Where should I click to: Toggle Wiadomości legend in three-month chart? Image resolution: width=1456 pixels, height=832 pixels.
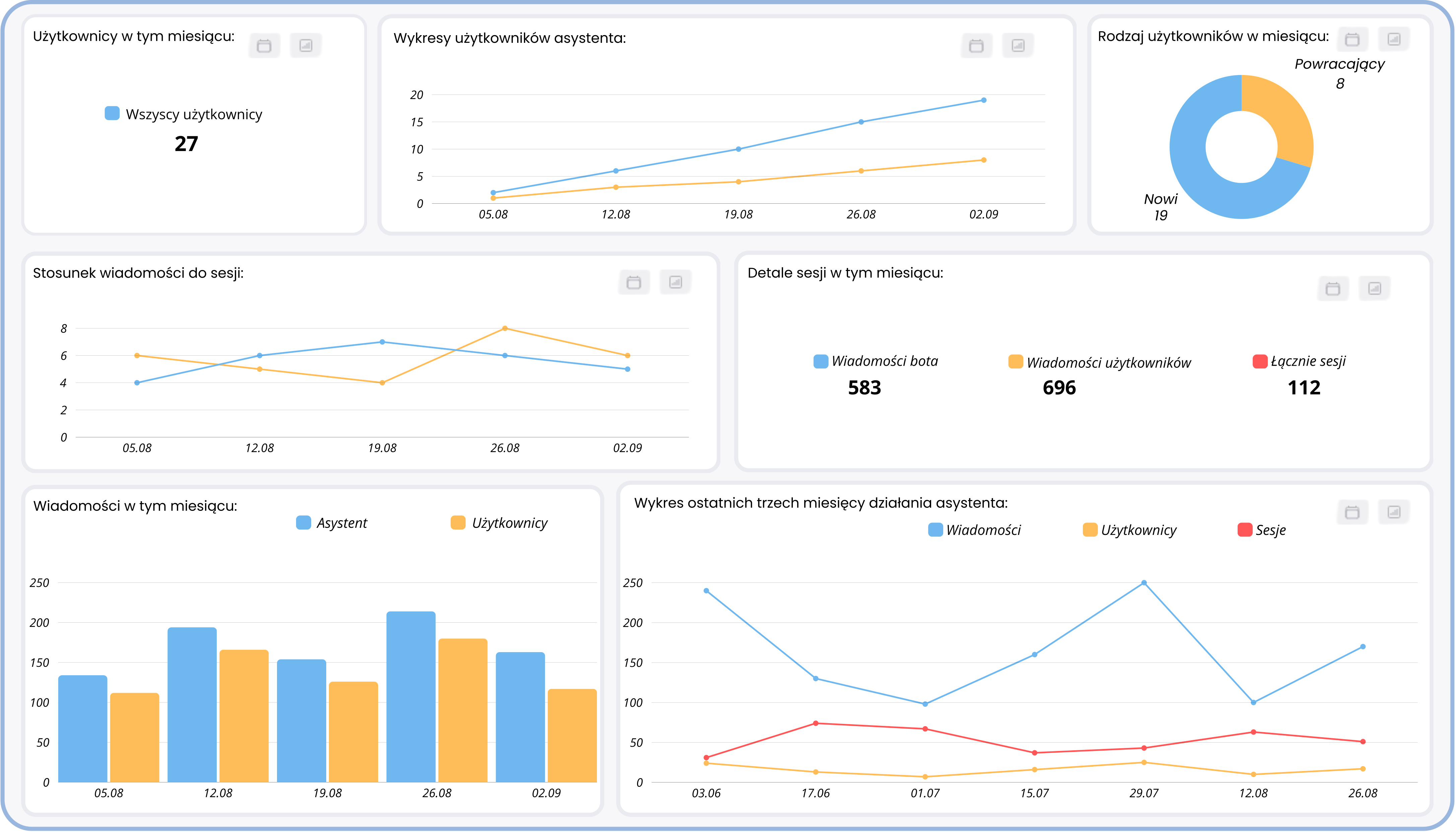[975, 530]
